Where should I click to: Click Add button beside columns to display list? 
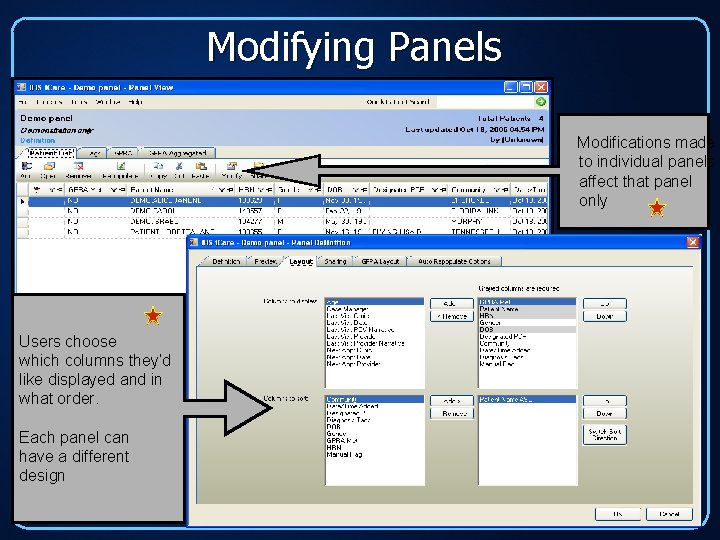tap(451, 304)
